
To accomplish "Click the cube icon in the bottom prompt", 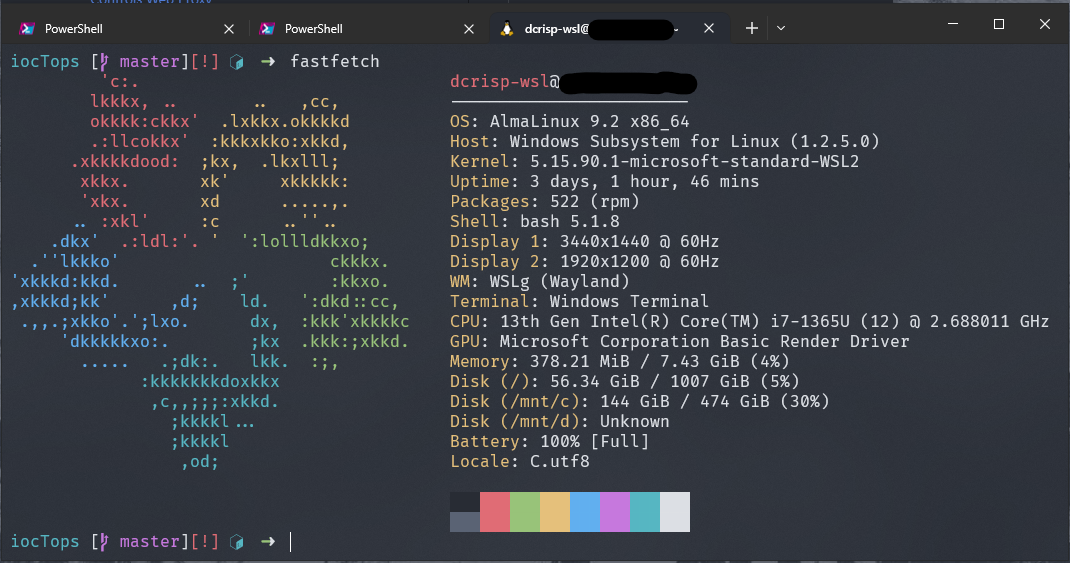I will [237, 542].
